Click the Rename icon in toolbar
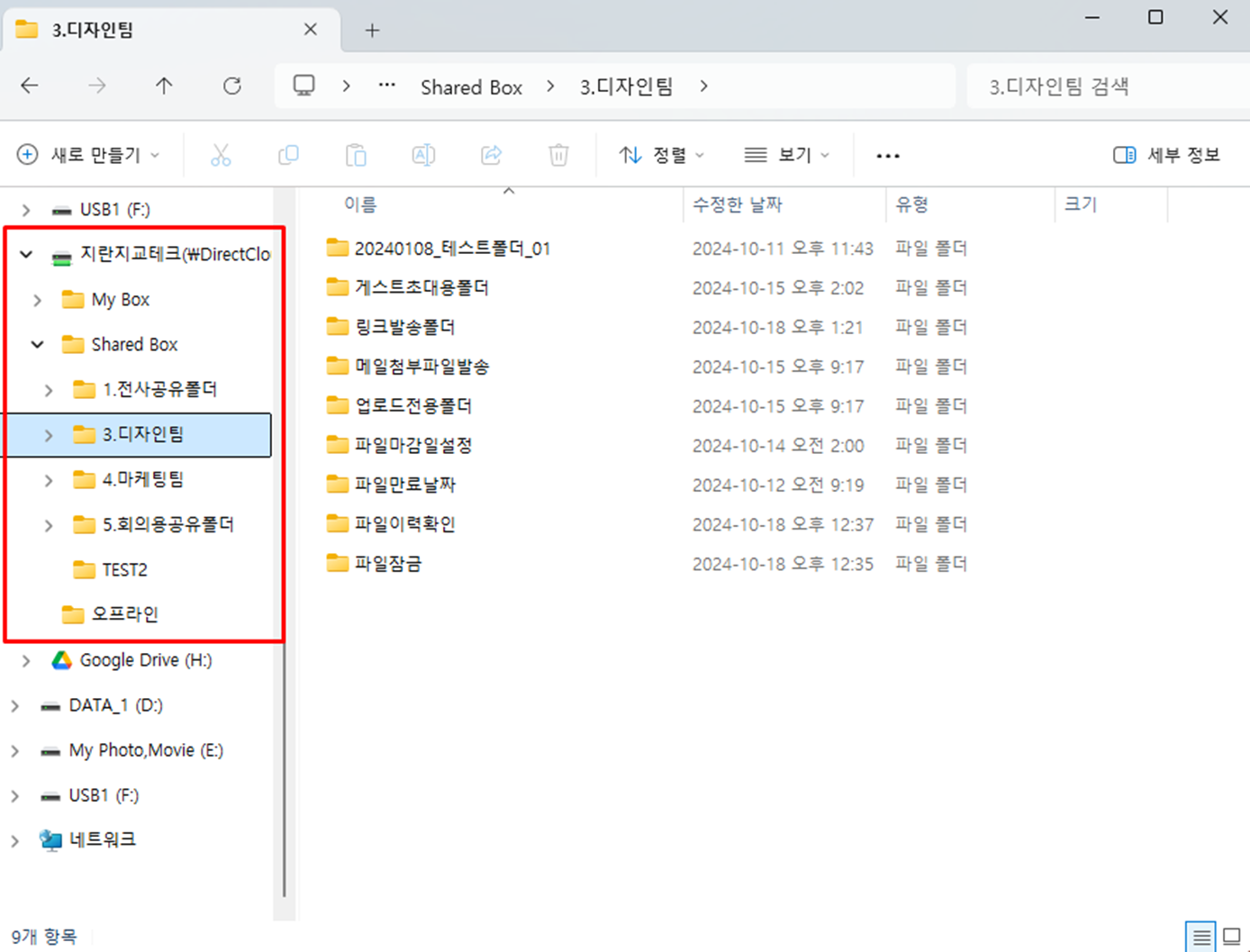Screen dimensions: 1250x952 click(423, 155)
